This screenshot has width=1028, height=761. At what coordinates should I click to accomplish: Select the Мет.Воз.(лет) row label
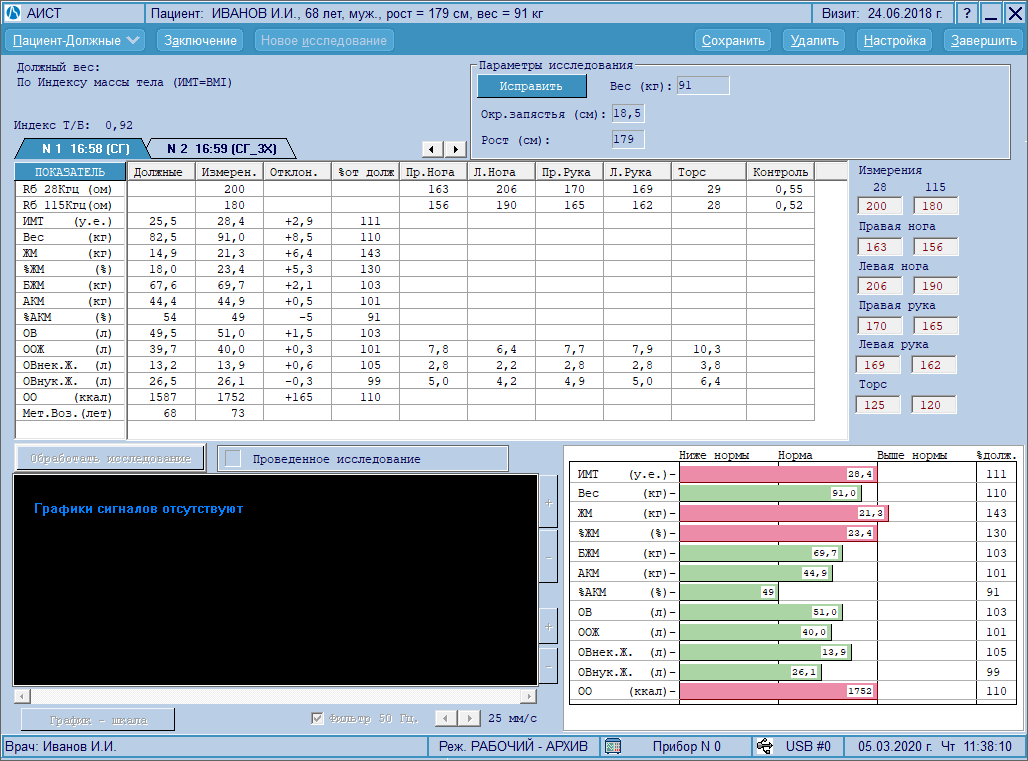click(70, 414)
